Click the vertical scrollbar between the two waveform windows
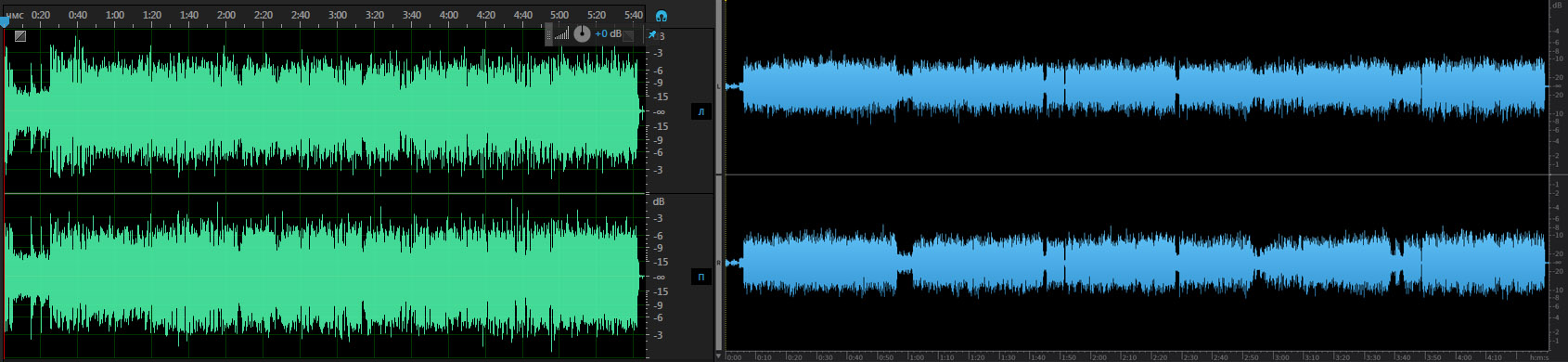1568x362 pixels. 719,176
